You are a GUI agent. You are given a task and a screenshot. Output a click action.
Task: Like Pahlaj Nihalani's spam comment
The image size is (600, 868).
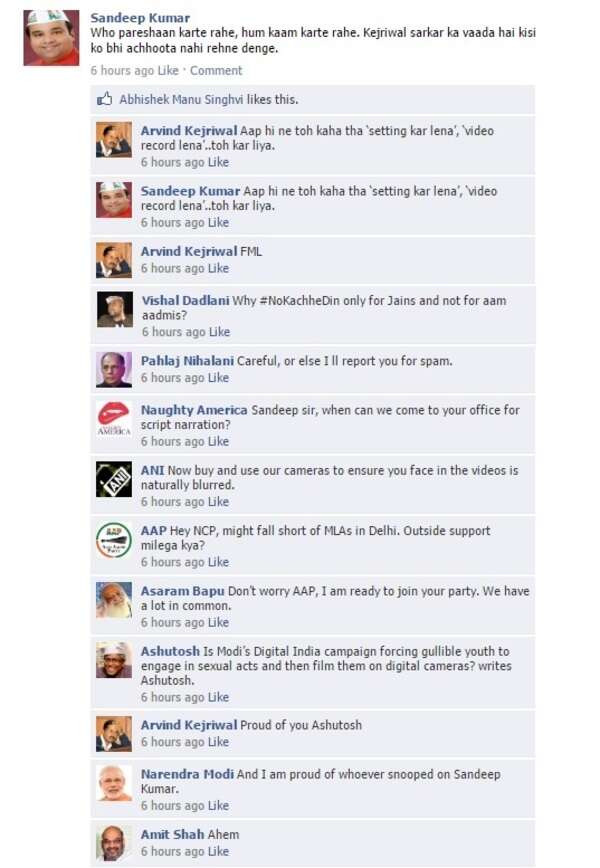point(218,378)
